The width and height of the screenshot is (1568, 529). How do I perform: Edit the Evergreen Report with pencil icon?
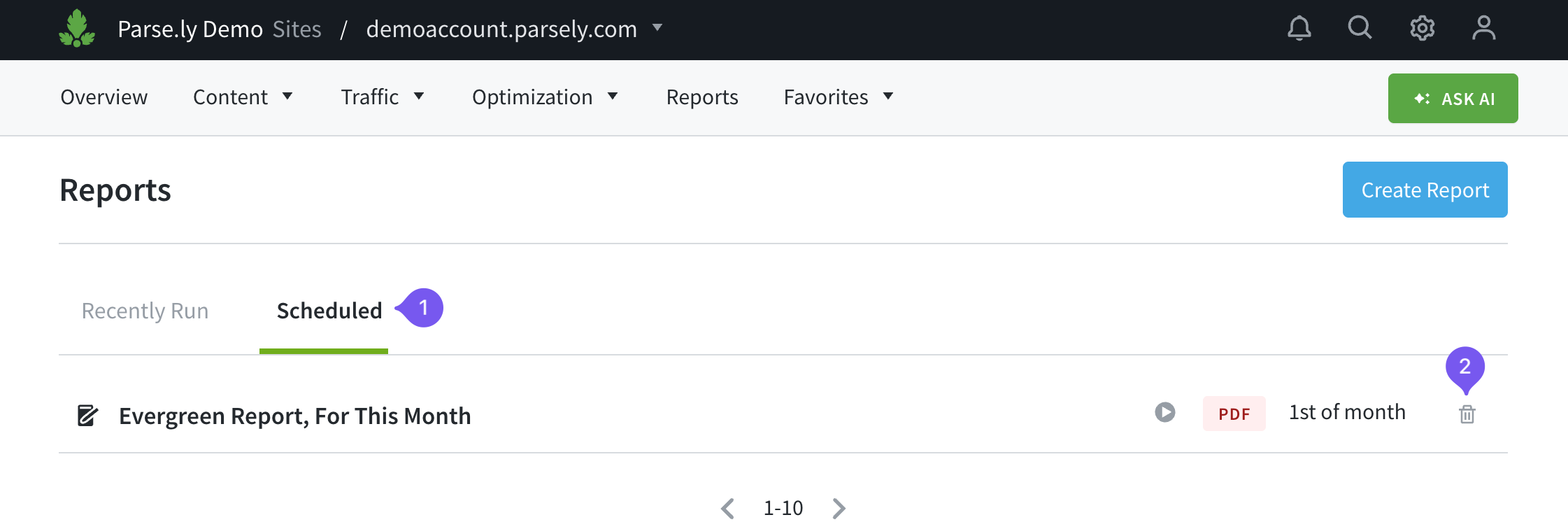87,416
